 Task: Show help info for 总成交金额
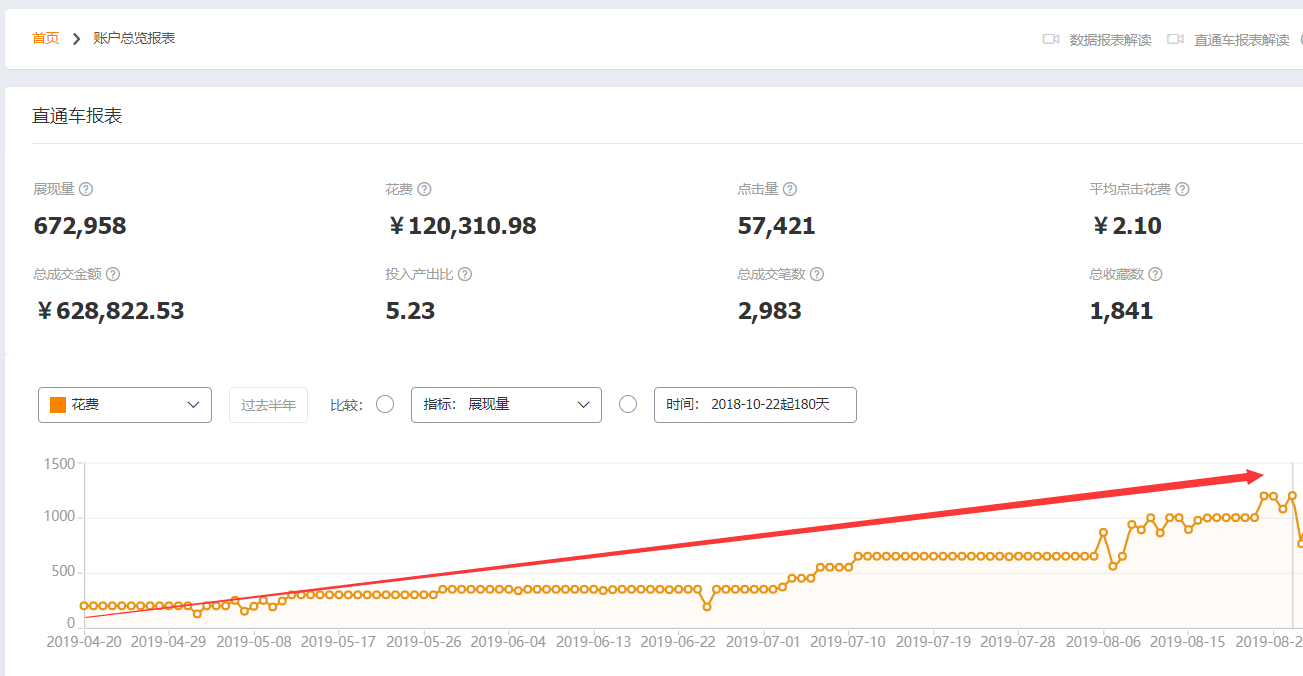(x=113, y=275)
